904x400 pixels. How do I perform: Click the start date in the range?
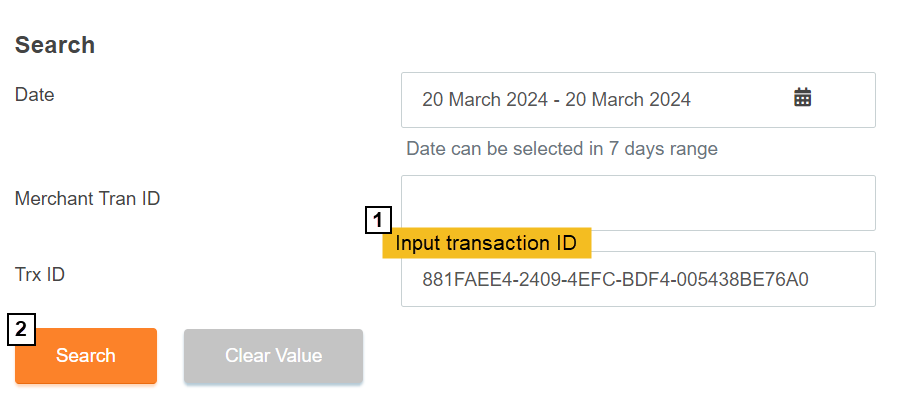click(485, 100)
